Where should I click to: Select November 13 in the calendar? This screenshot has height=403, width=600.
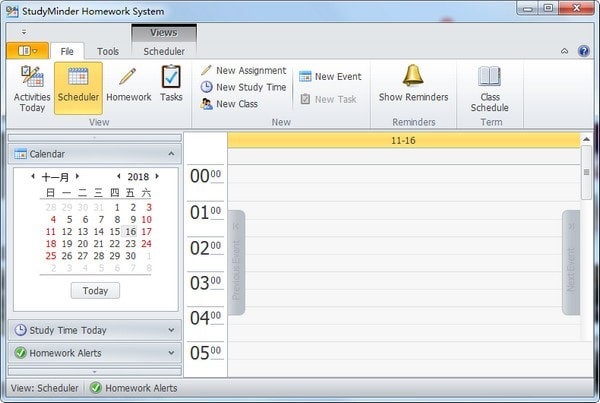[83, 232]
